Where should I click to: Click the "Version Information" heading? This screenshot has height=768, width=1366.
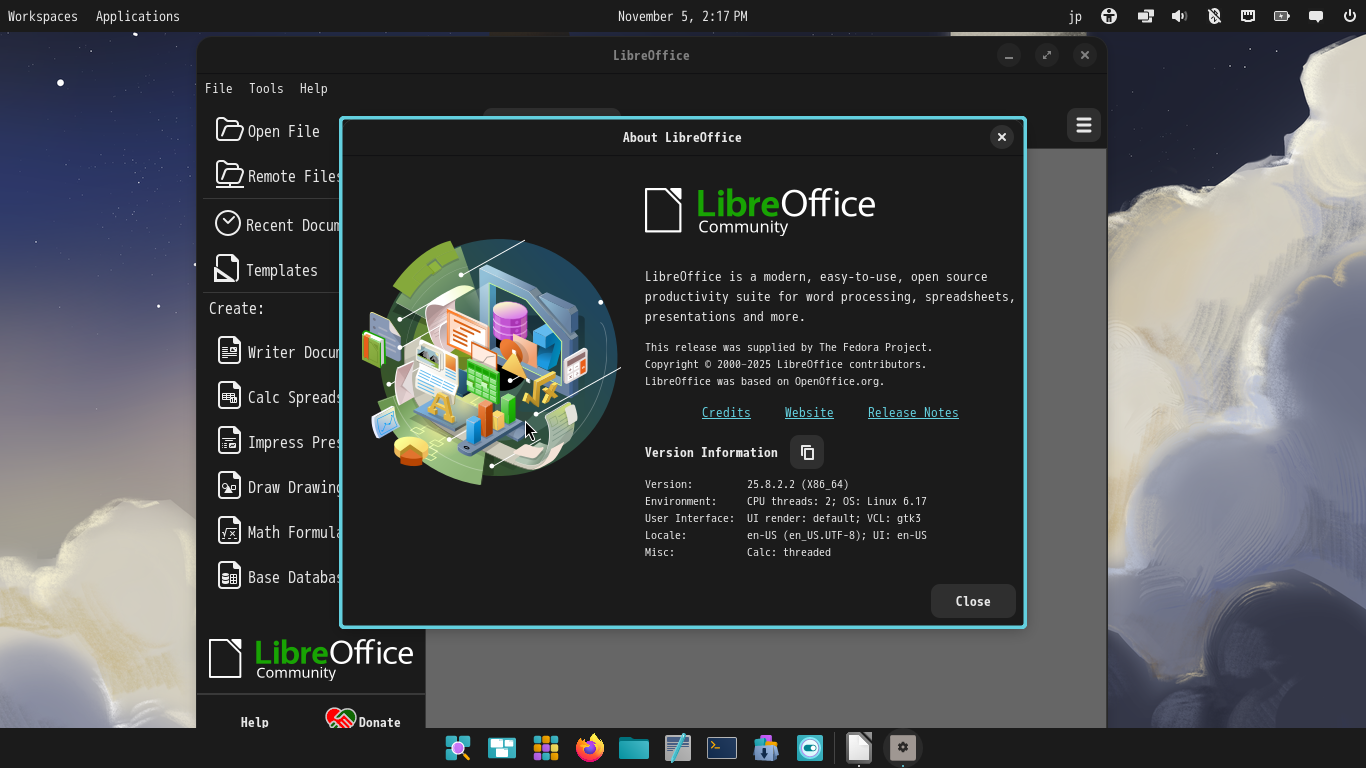pos(711,453)
